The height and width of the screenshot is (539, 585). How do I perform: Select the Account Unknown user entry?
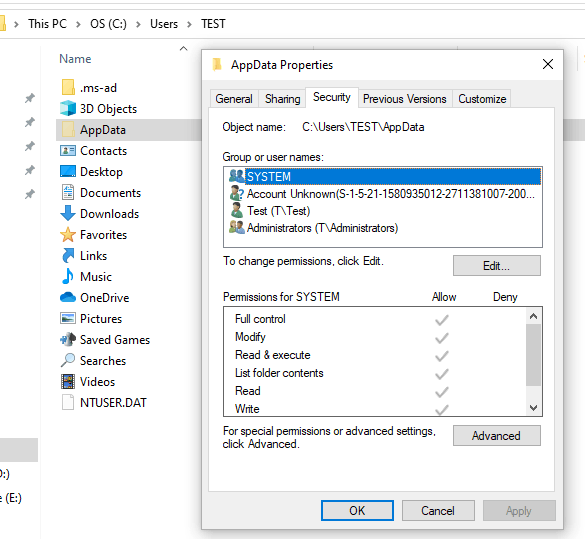[383, 194]
